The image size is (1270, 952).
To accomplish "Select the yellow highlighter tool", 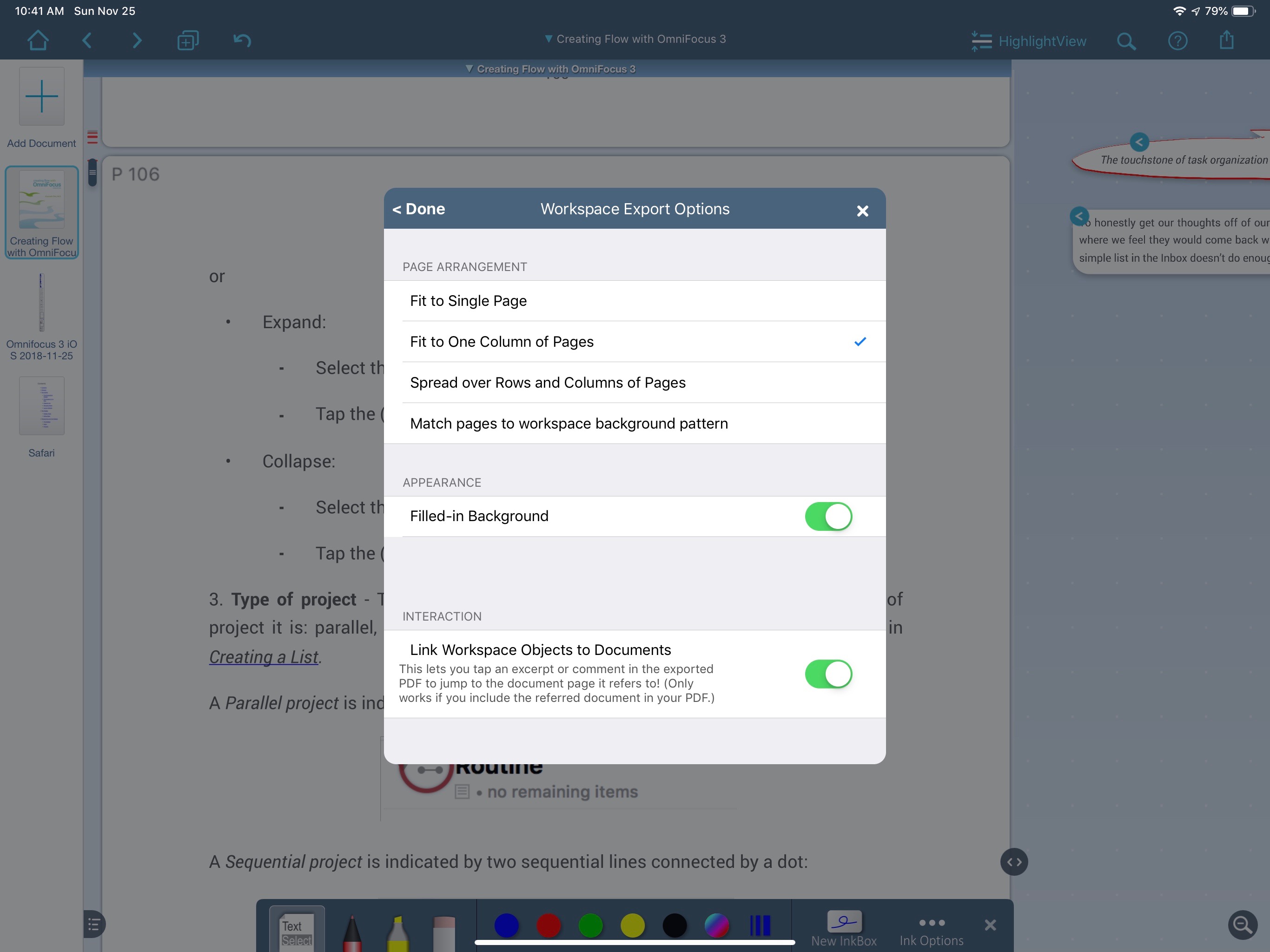I will pos(397,933).
